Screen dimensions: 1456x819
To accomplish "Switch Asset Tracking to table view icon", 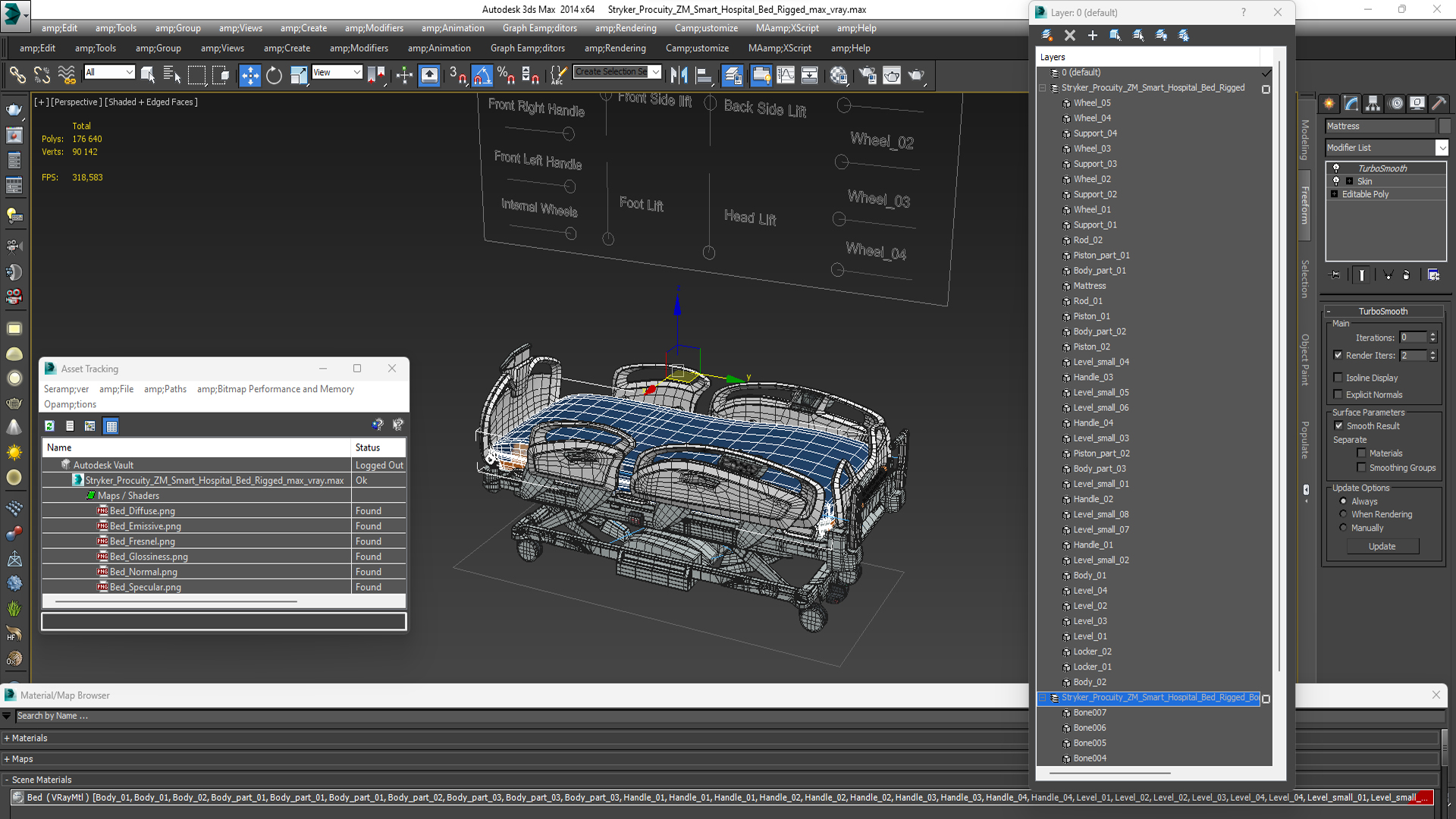I will coord(111,426).
